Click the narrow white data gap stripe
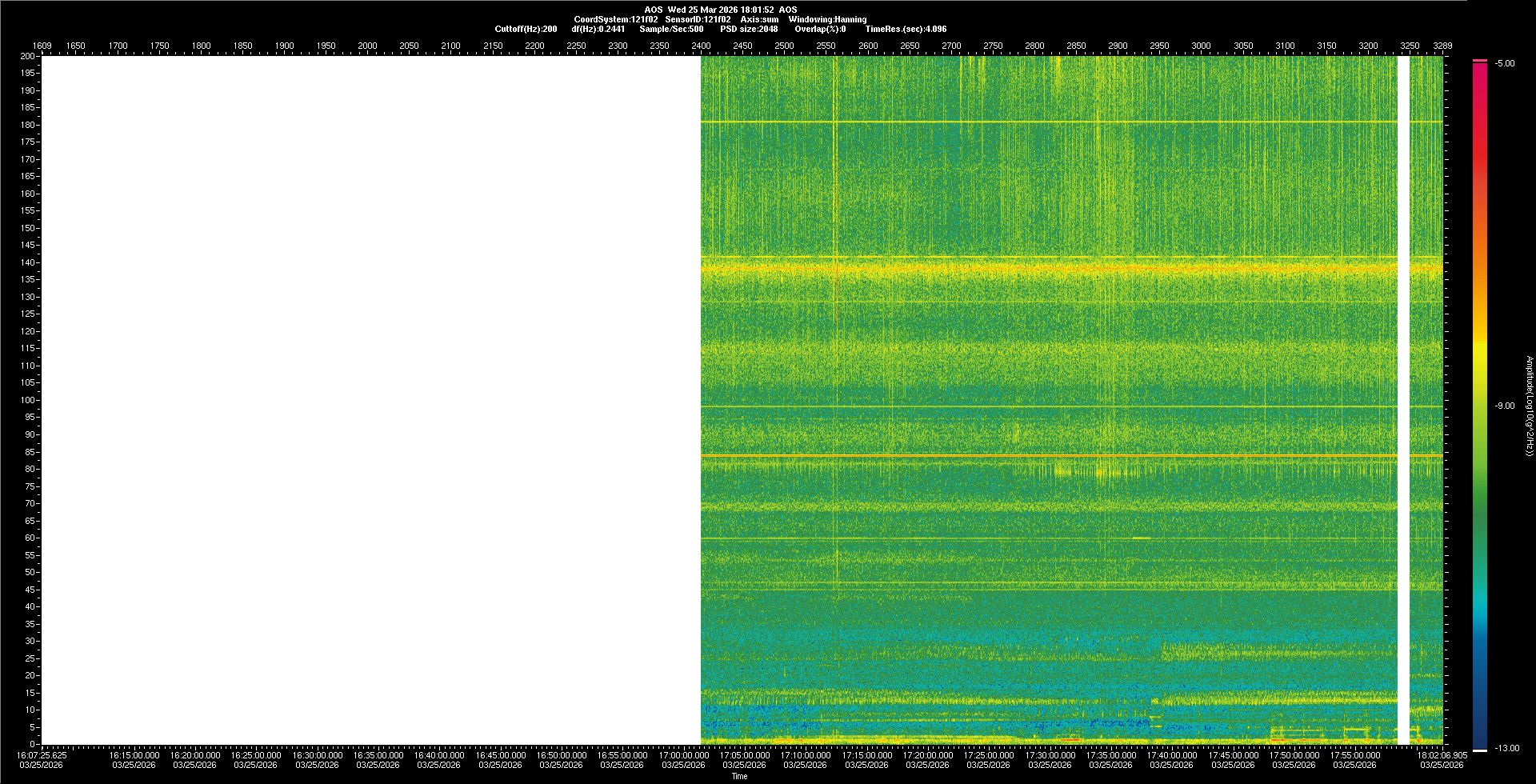 [1403, 400]
